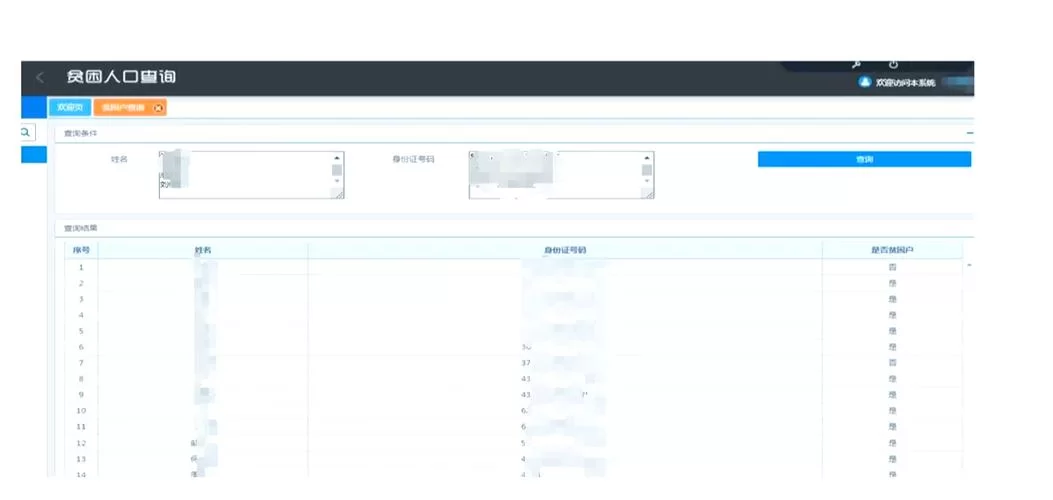
Task: Select row number 6 in results table
Action: (x=514, y=347)
